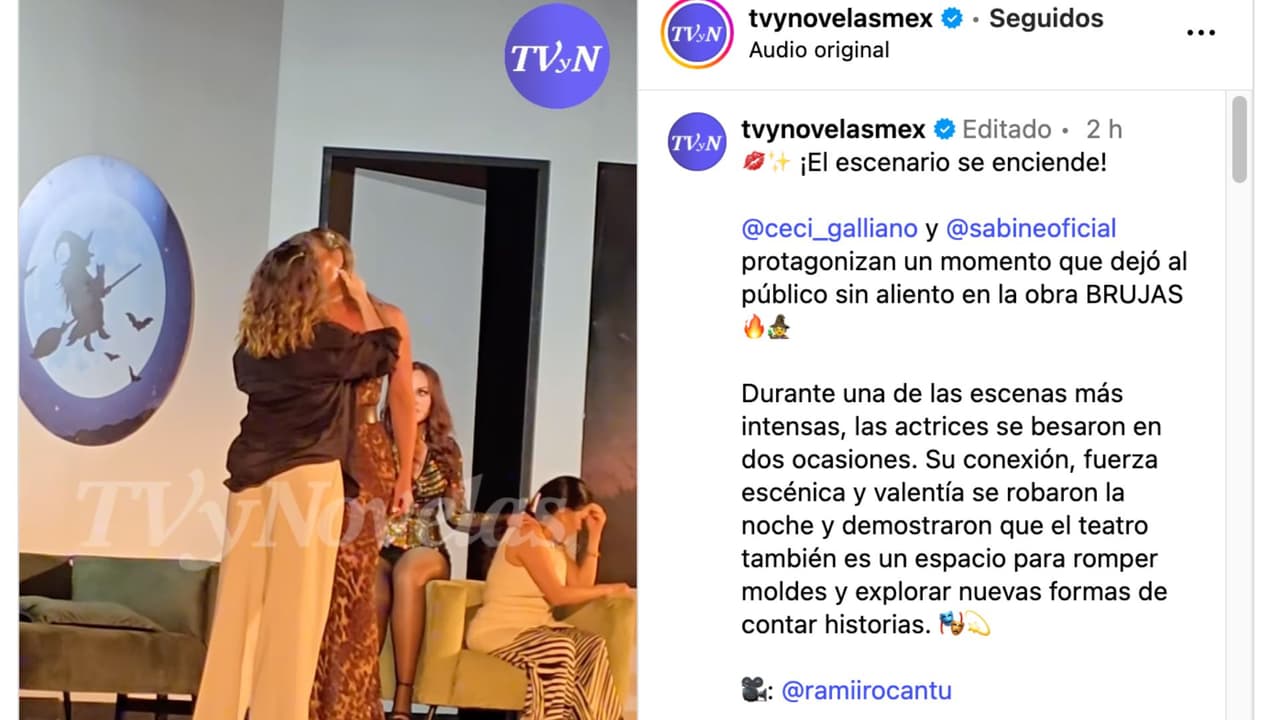Click the witch moon backdrop in video
This screenshot has height=720, width=1280.
coord(105,300)
